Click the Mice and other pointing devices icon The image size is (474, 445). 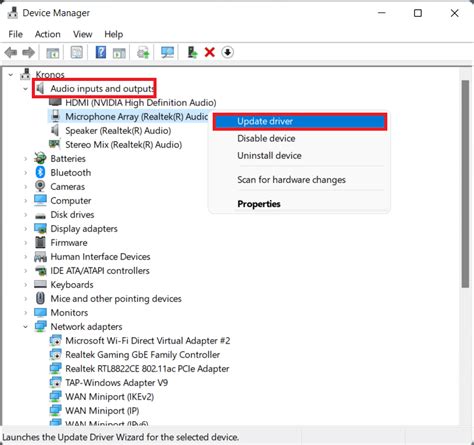coord(40,298)
